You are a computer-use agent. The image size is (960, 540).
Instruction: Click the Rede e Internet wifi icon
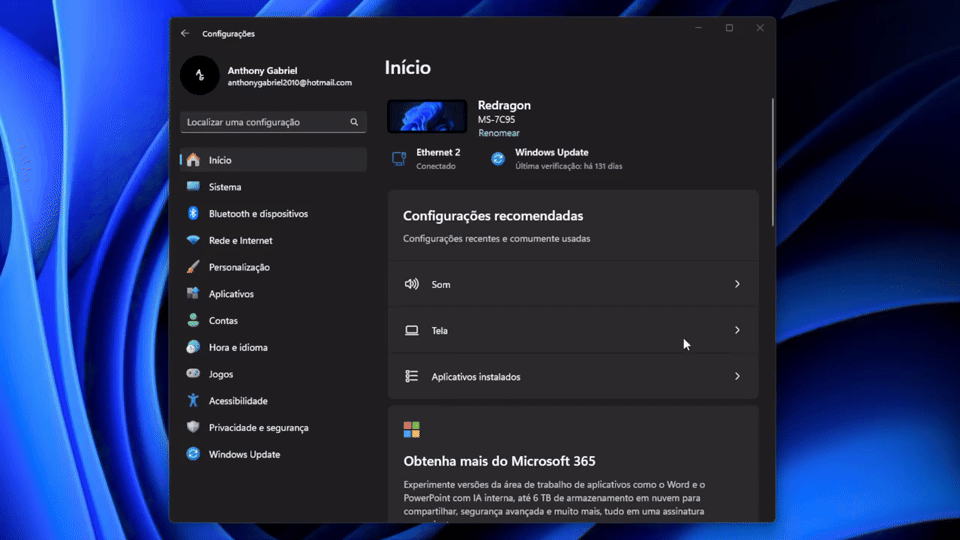pos(193,240)
